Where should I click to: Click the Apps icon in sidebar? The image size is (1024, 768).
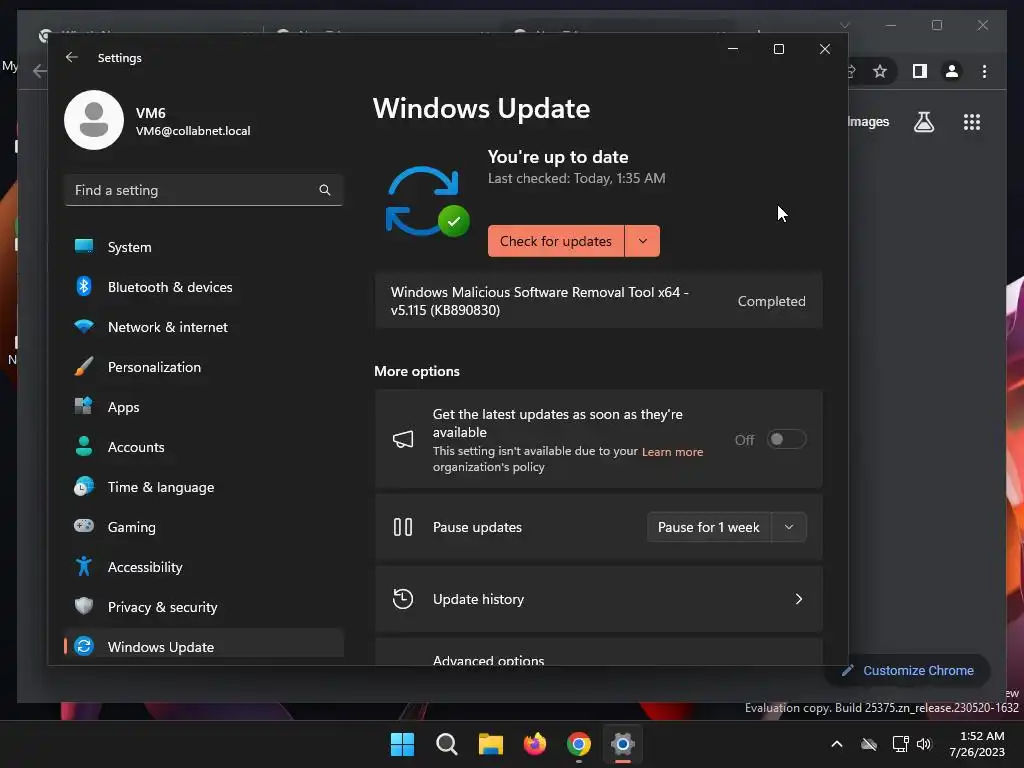84,406
